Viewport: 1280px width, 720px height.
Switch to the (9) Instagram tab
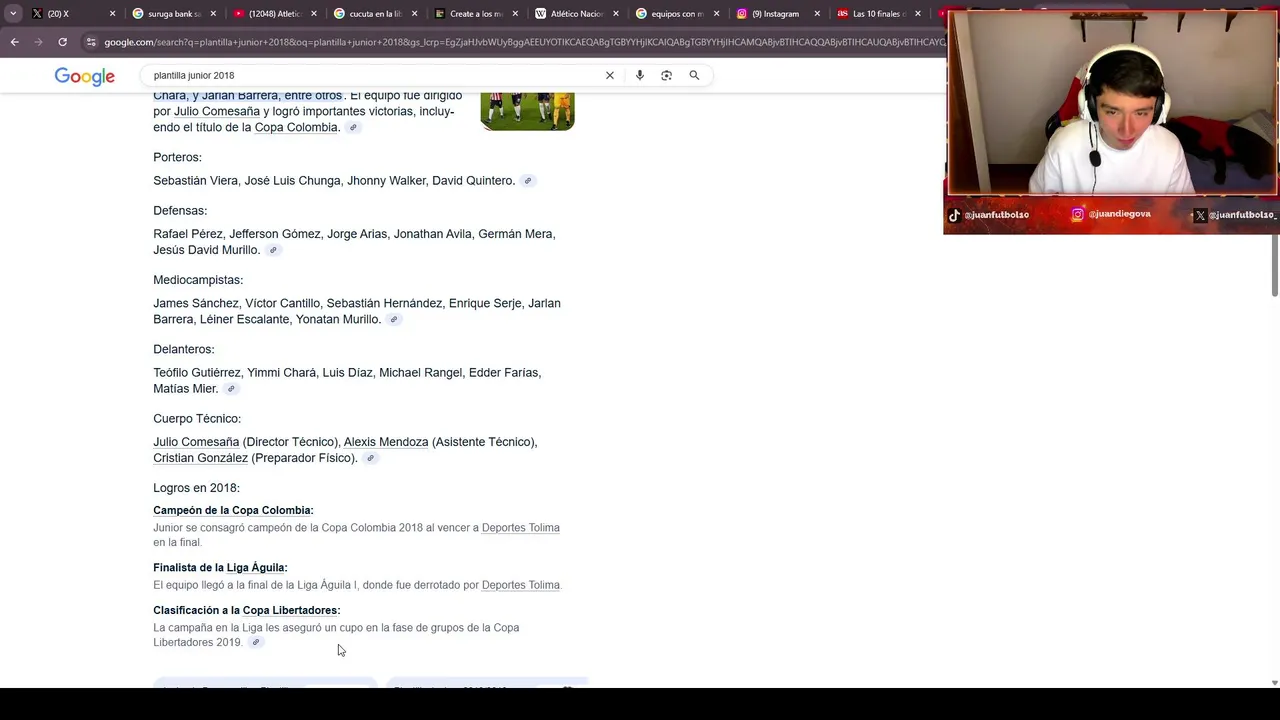pyautogui.click(x=778, y=14)
